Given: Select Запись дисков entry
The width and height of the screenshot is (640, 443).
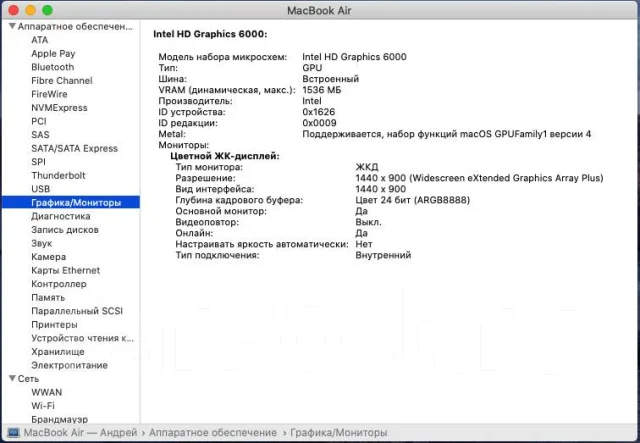Looking at the screenshot, I should tap(65, 229).
